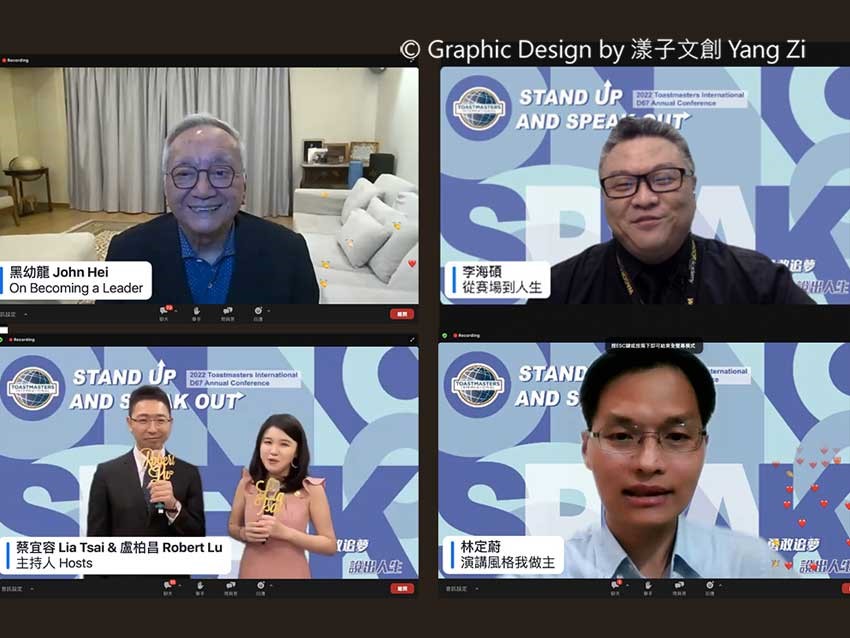Open reactions in the Hosts Zoom window
Viewport: 850px width, 638px height.
click(x=261, y=587)
